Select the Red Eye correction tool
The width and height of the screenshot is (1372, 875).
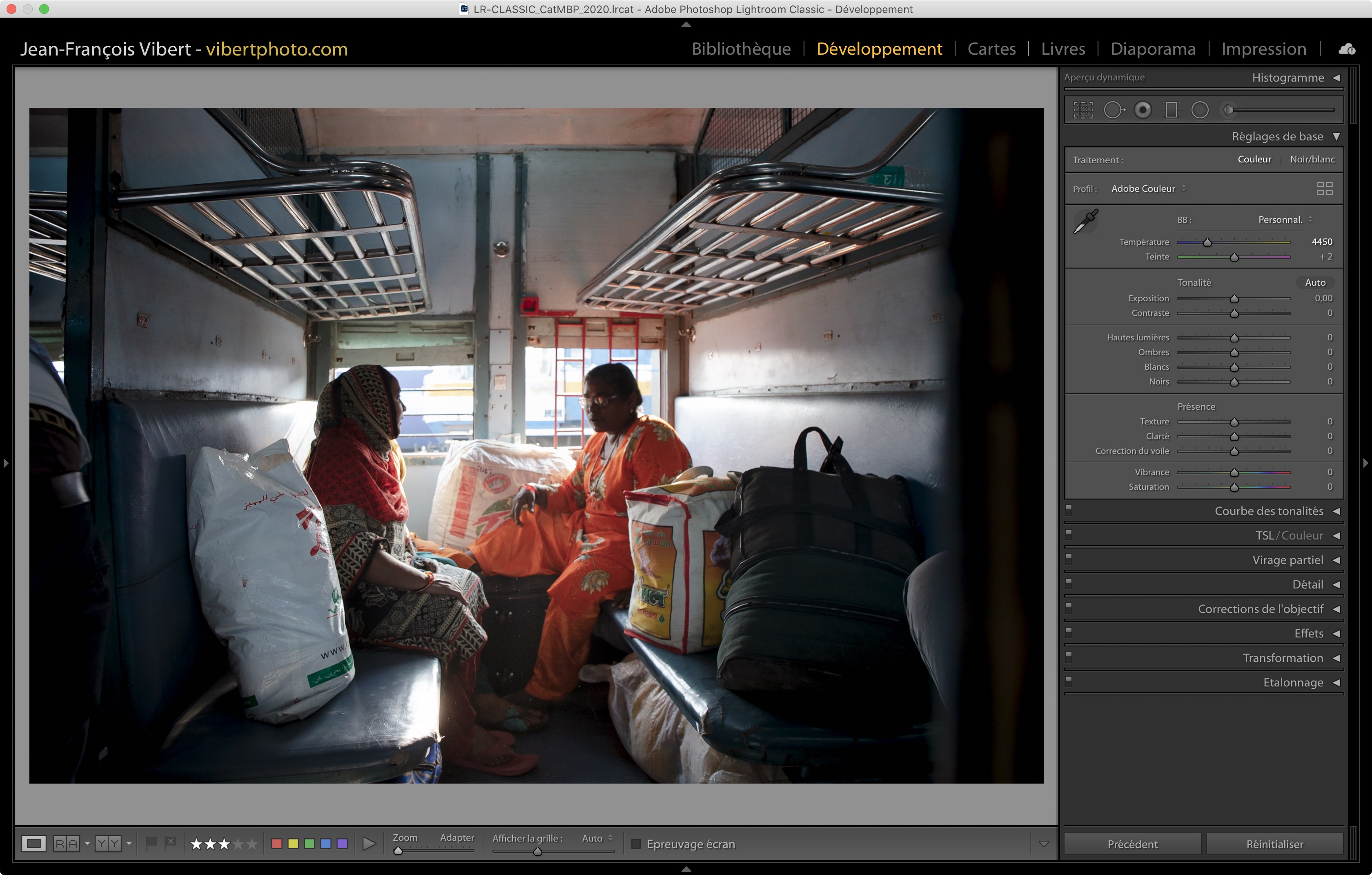(x=1143, y=110)
